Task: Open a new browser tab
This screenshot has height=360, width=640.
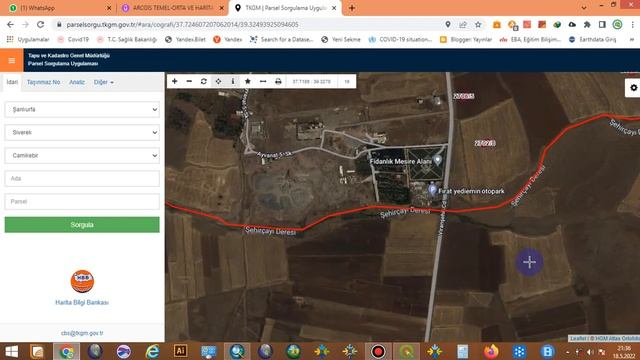Action: click(351, 8)
